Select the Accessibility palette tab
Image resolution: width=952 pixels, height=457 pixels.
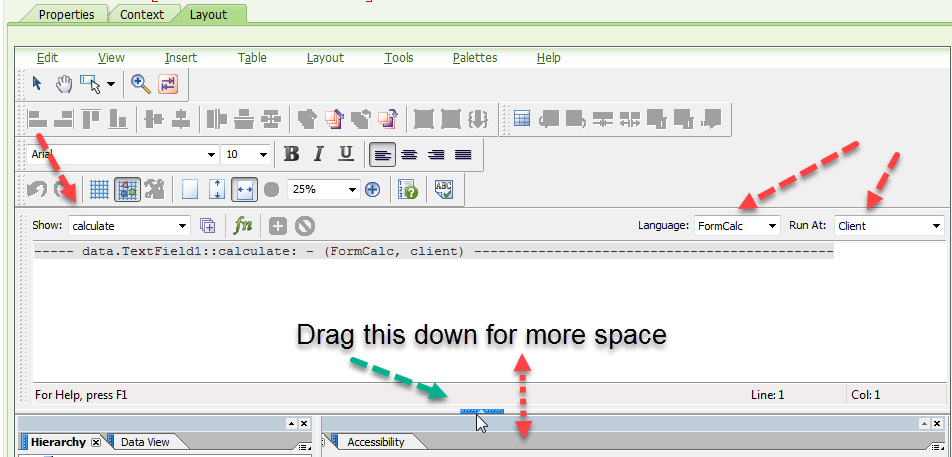point(375,442)
